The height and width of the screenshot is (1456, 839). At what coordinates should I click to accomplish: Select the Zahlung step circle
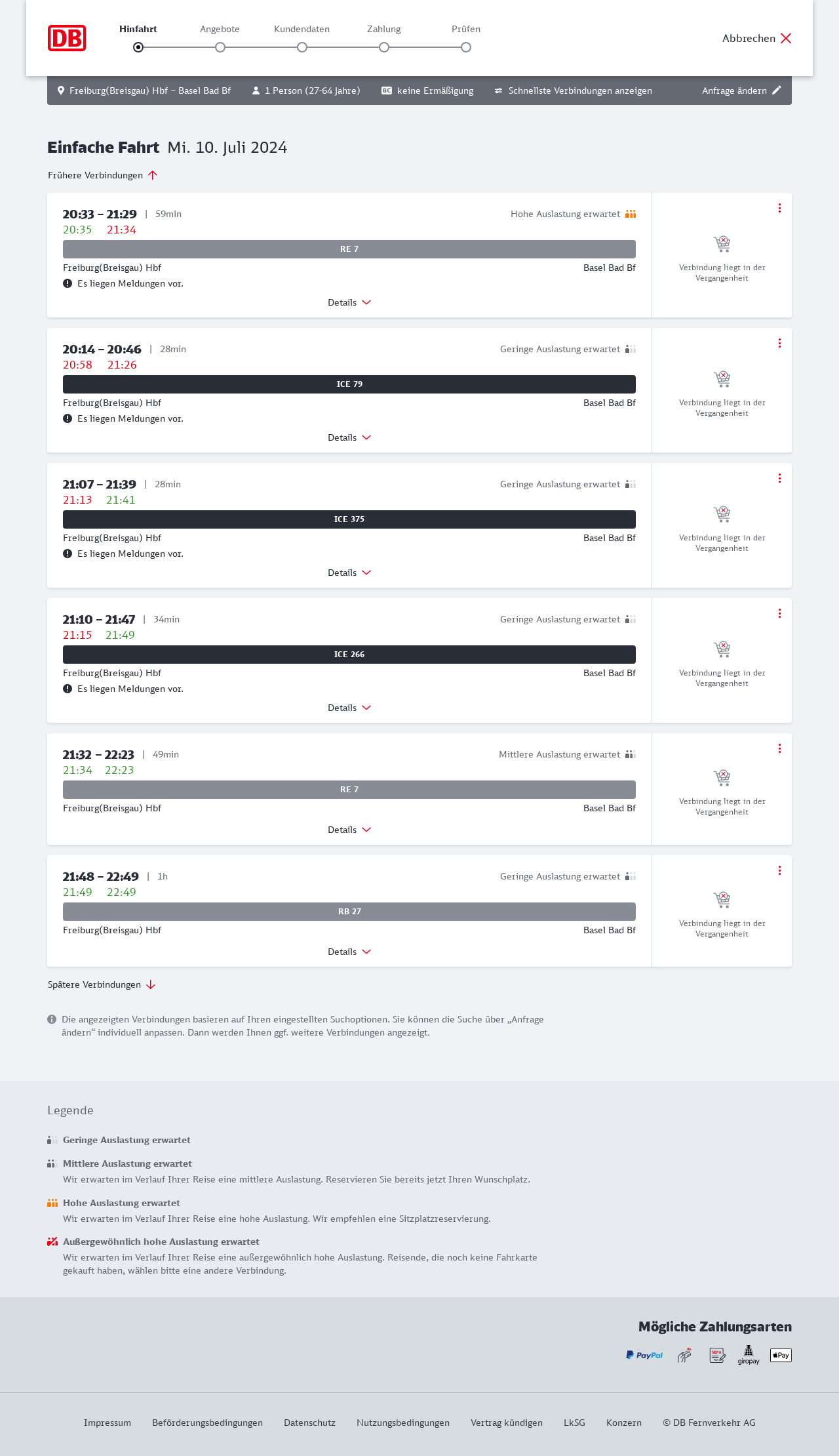pyautogui.click(x=384, y=47)
